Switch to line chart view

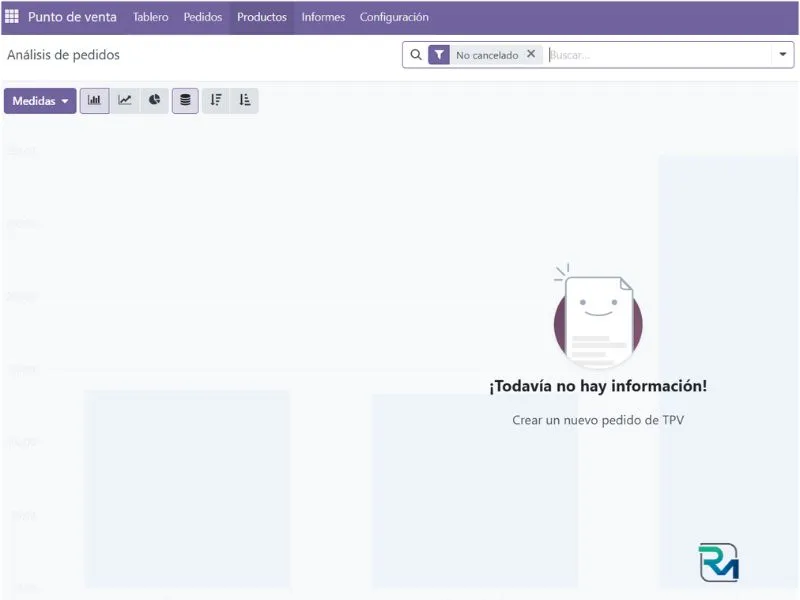tap(125, 100)
